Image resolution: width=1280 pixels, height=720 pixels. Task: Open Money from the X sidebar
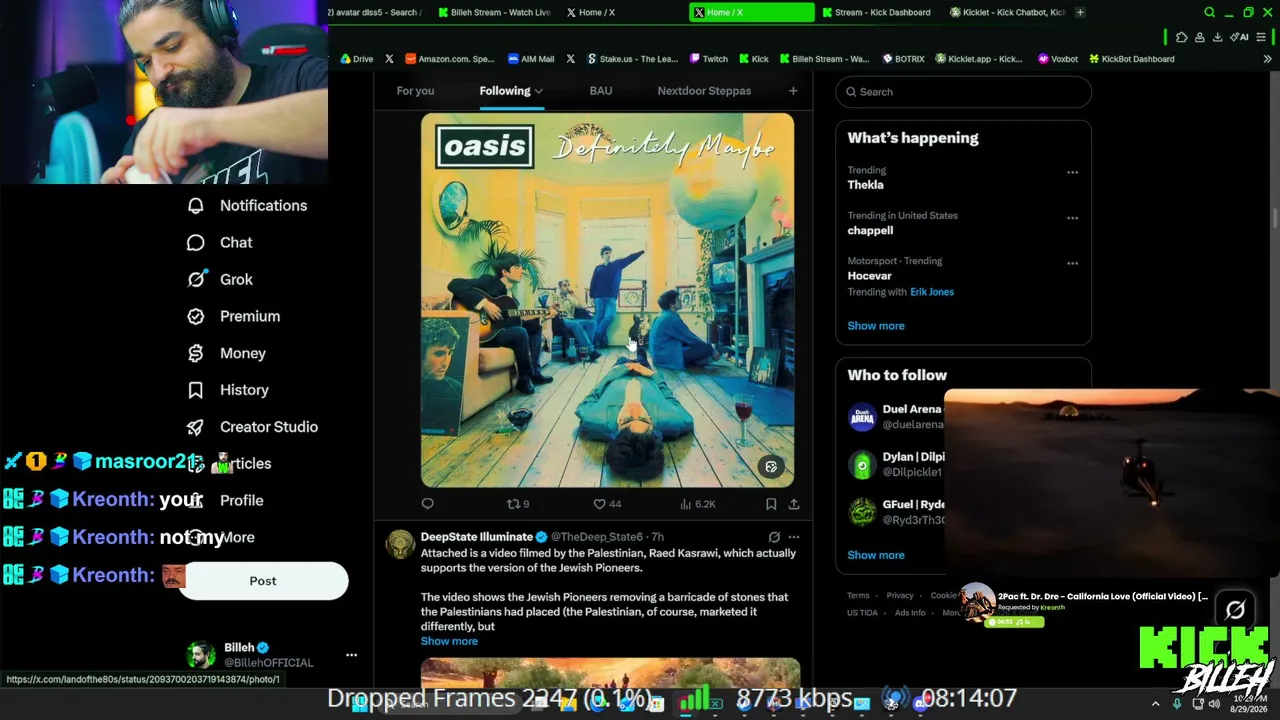(x=227, y=353)
